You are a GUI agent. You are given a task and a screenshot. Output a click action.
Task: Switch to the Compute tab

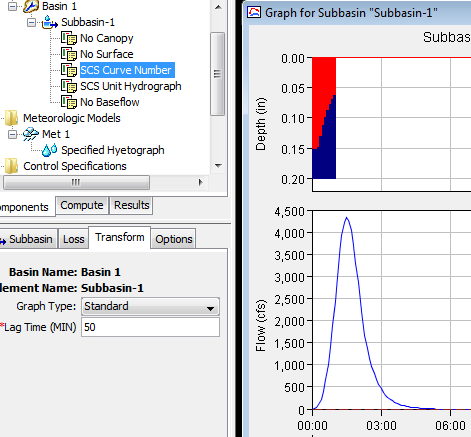(82, 205)
